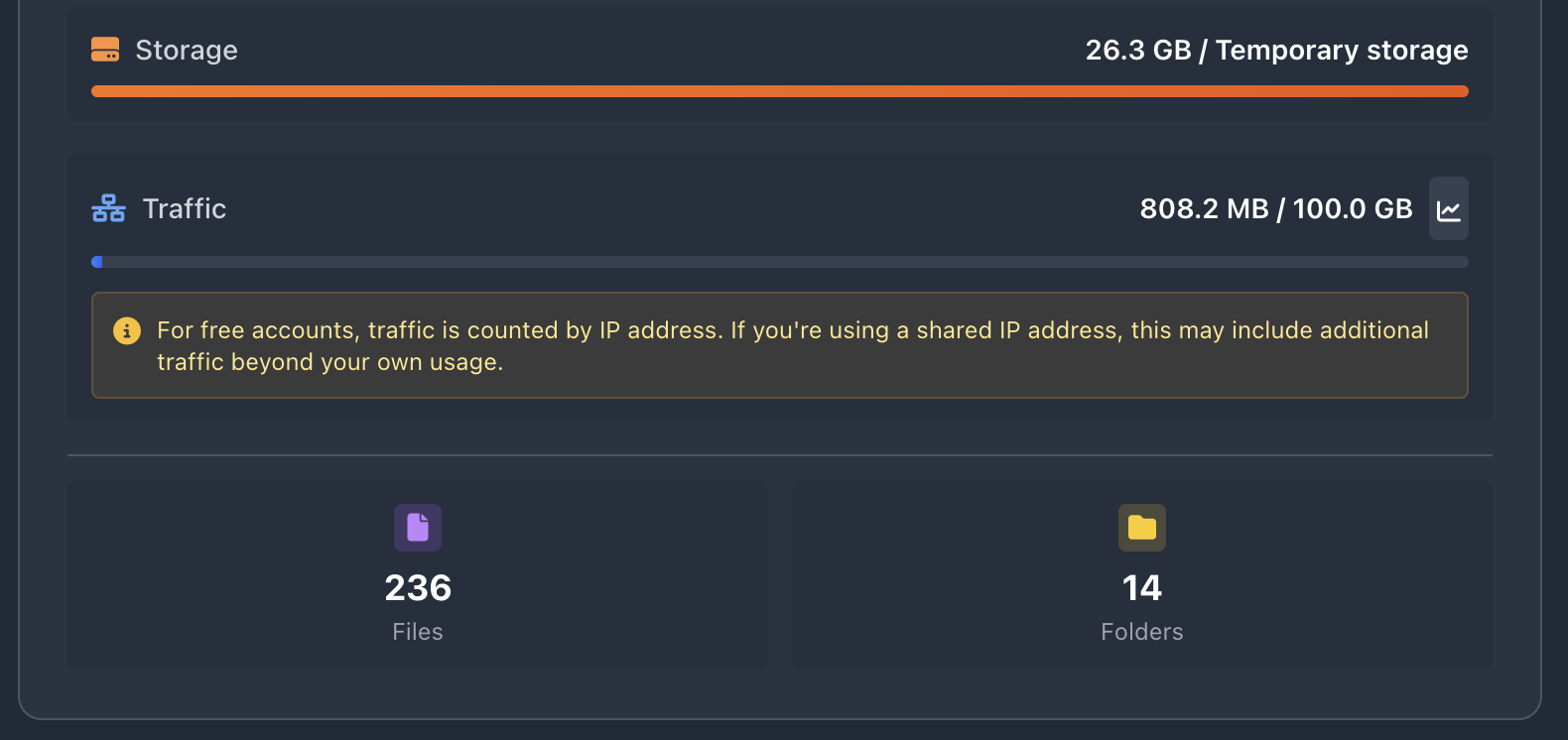
Task: Open the traffic statistics chart button
Action: 1448,209
